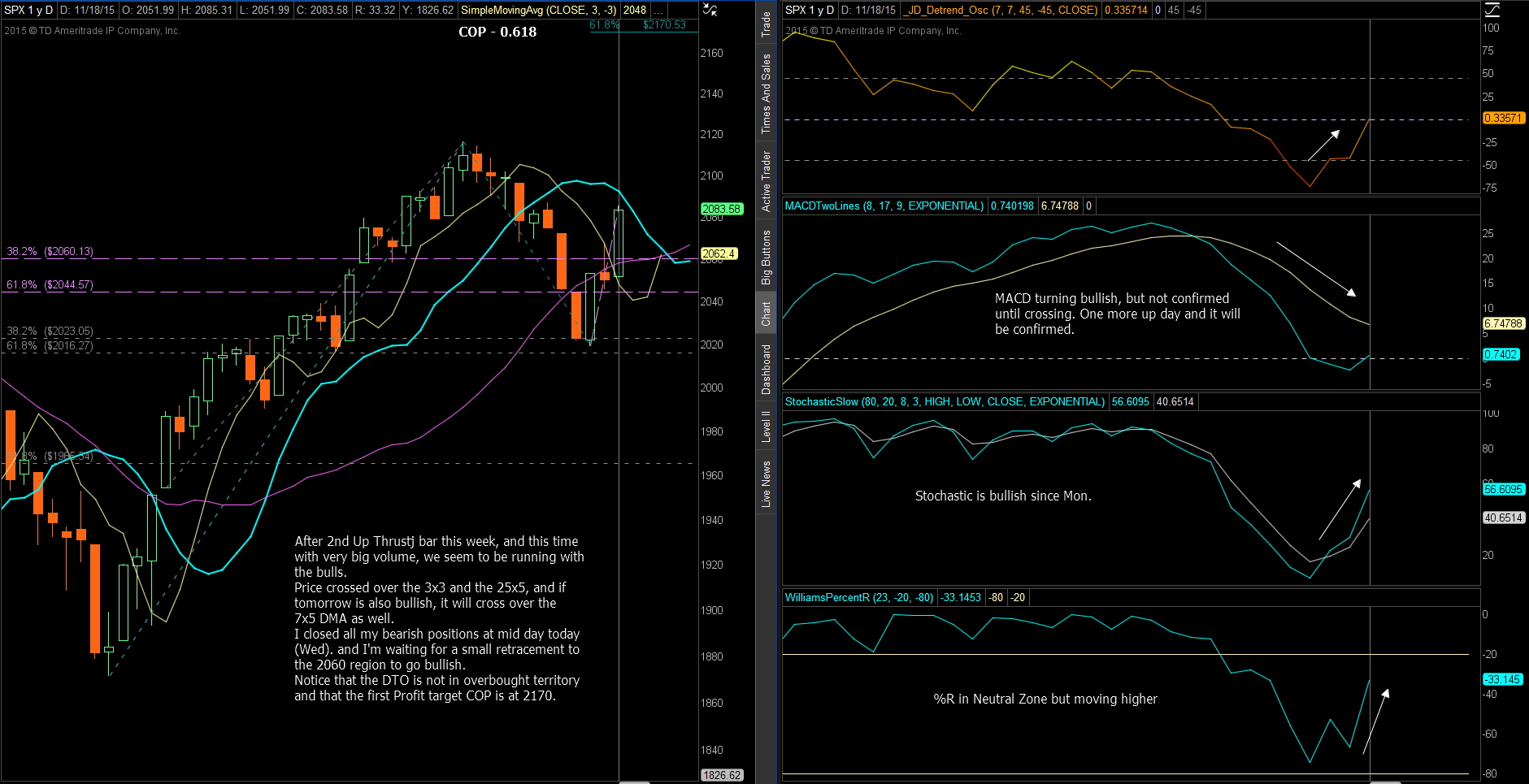This screenshot has width=1529, height=784.
Task: Open the Level II sidebar tab
Action: [x=766, y=426]
